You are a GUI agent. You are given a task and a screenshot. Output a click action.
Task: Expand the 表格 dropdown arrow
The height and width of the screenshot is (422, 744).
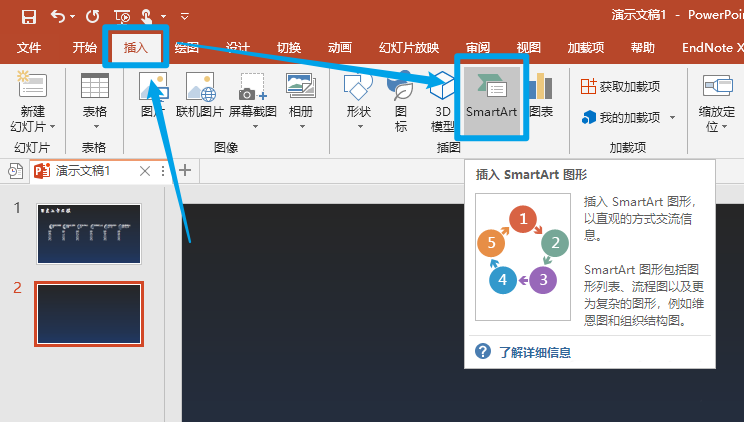point(96,127)
